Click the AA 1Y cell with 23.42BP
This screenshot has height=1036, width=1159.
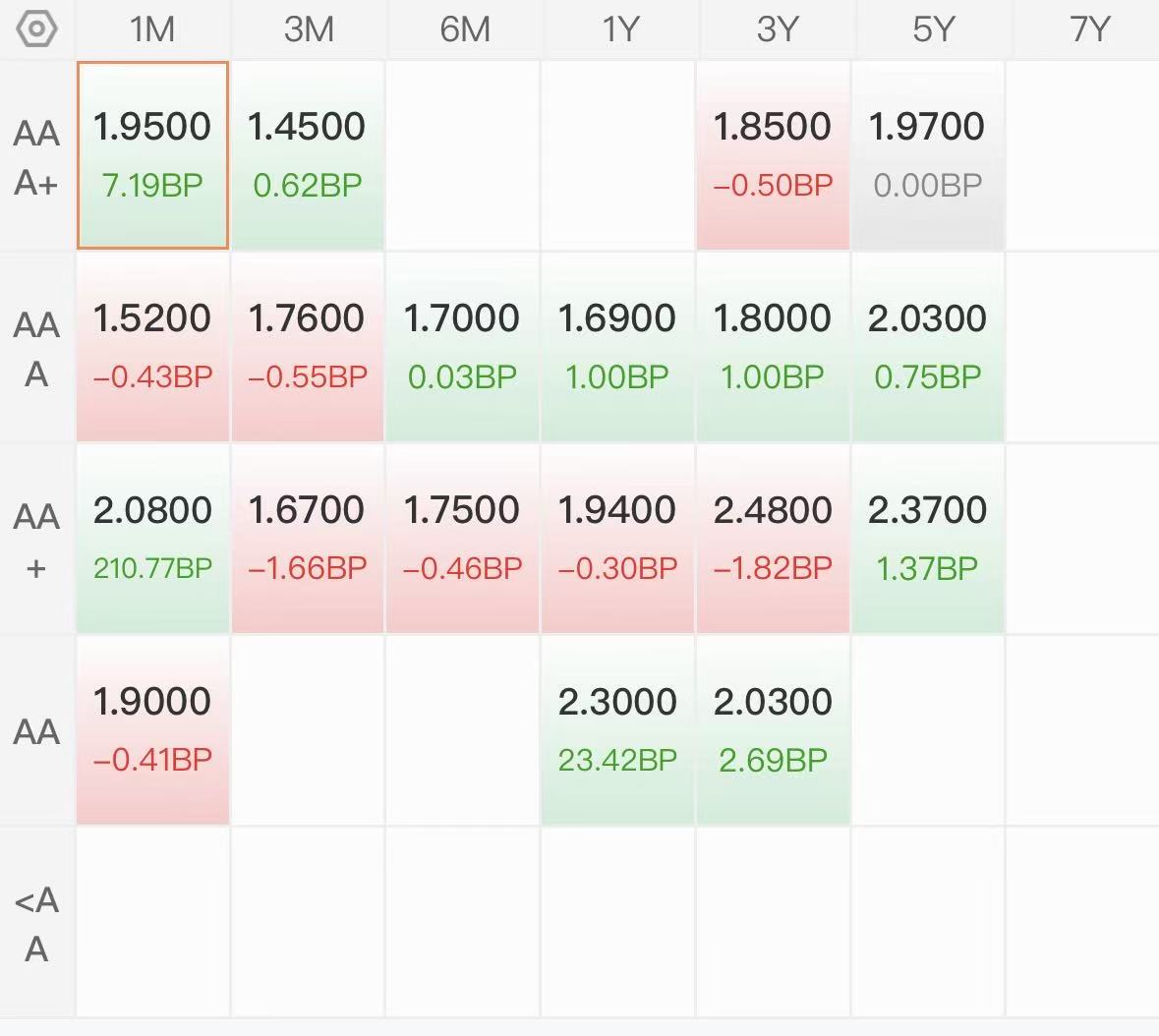617,730
